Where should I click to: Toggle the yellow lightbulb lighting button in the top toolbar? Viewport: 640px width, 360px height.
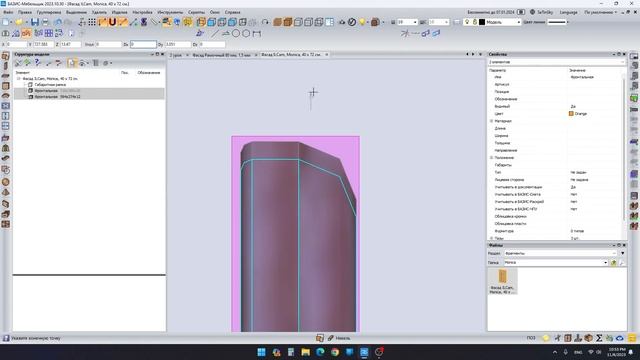362,22
